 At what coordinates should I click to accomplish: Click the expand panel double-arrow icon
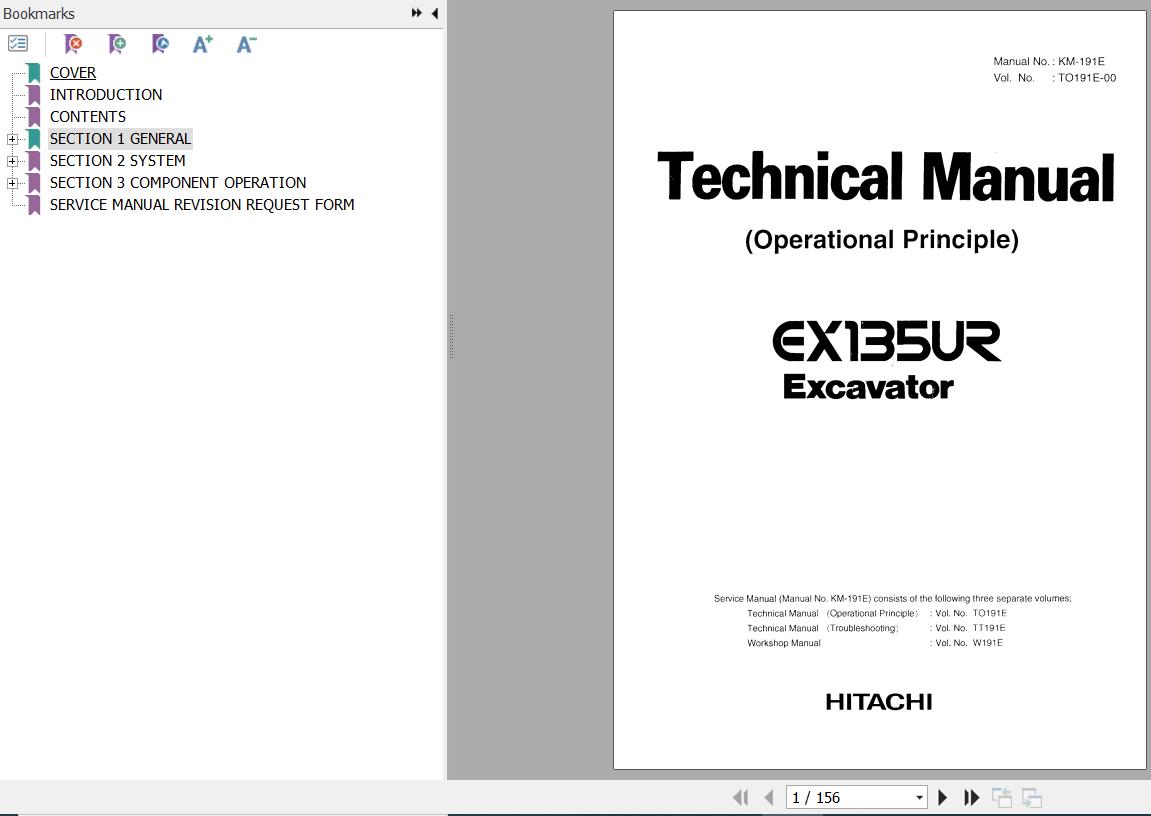(x=416, y=13)
